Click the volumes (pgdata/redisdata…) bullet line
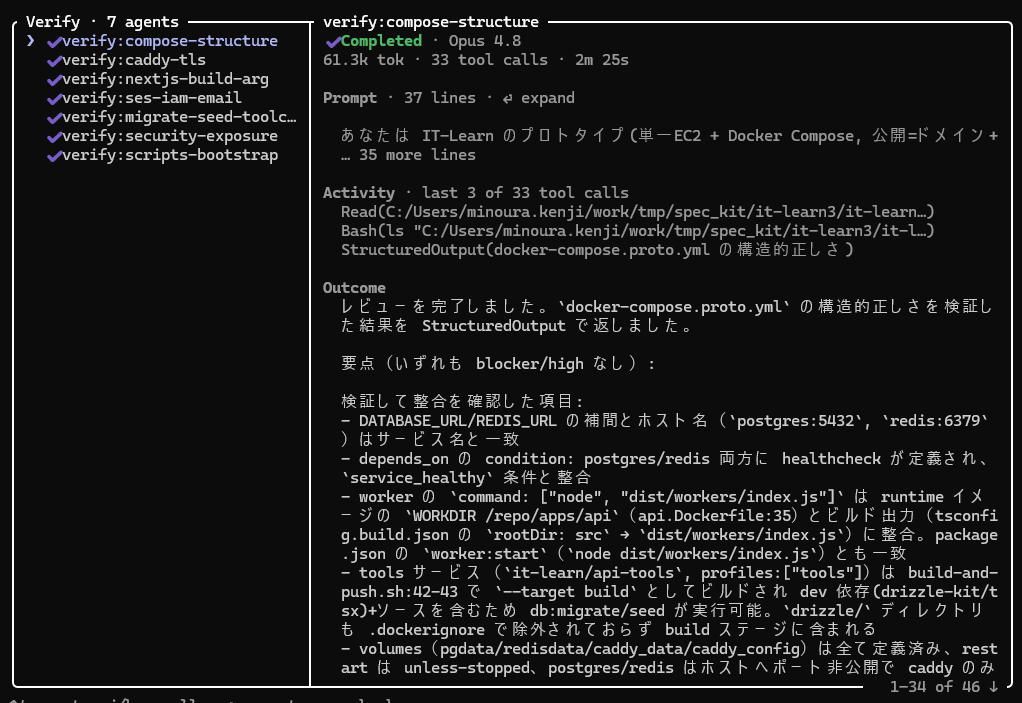1022x703 pixels. click(669, 658)
